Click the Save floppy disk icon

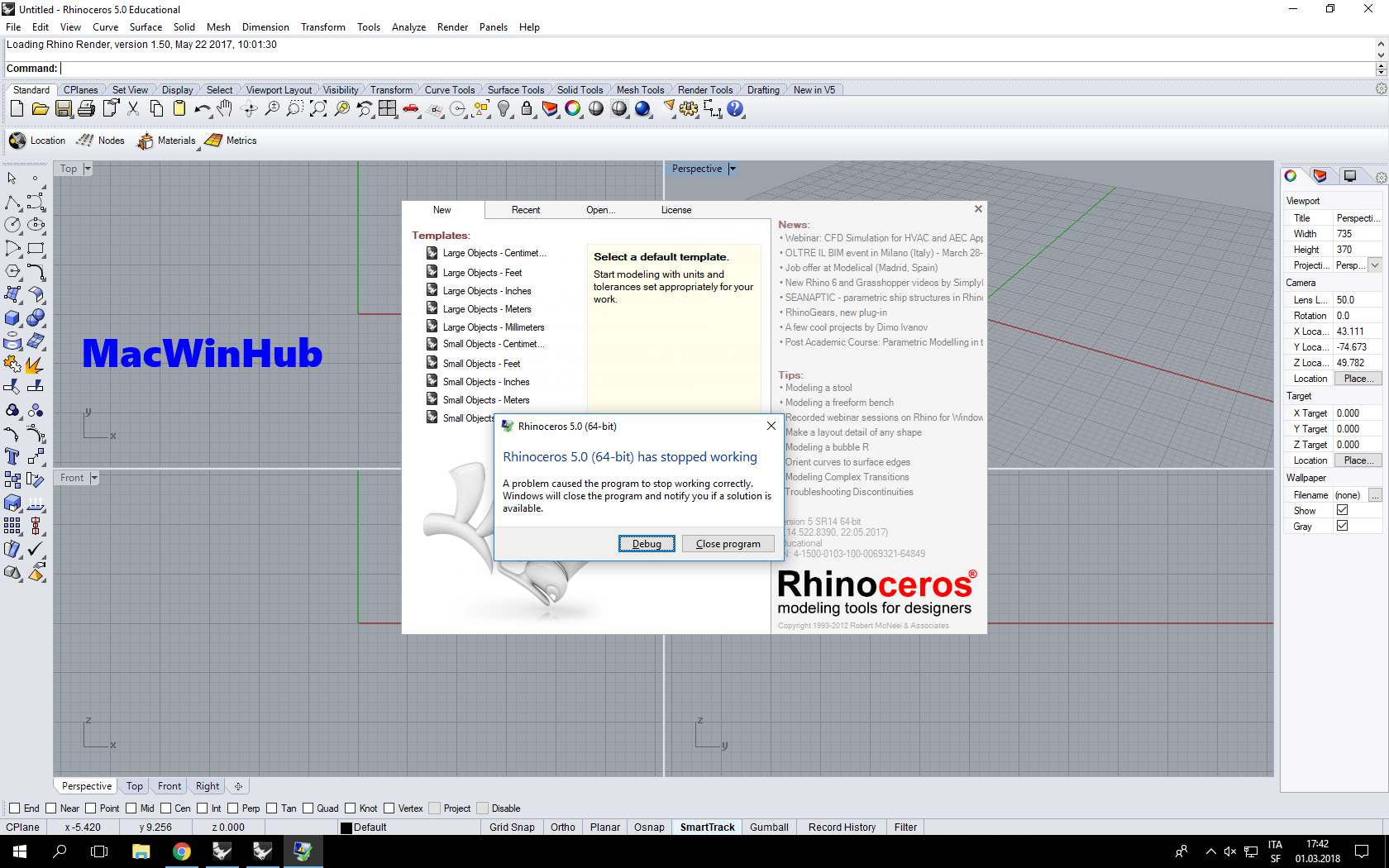[64, 108]
